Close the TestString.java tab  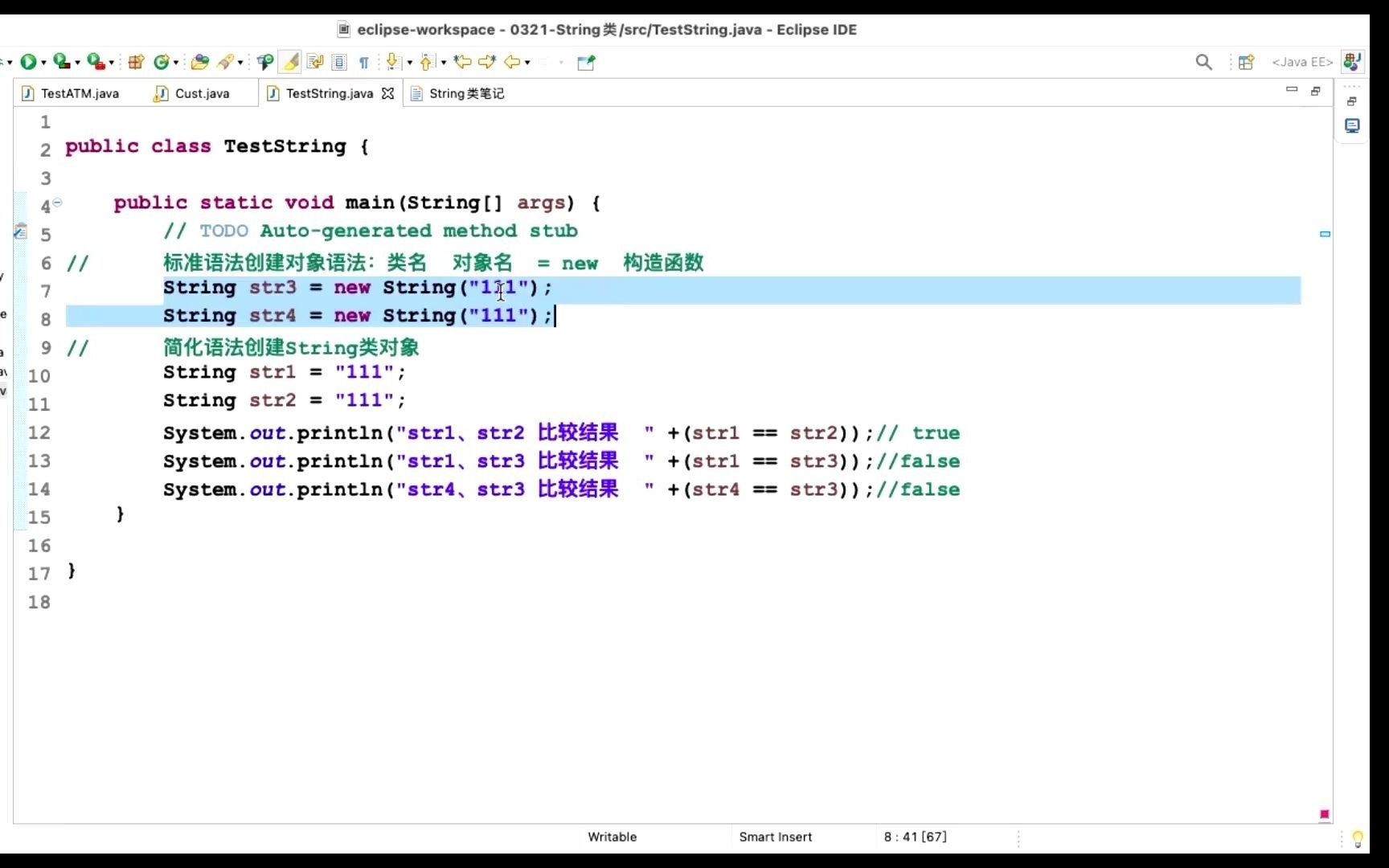388,93
